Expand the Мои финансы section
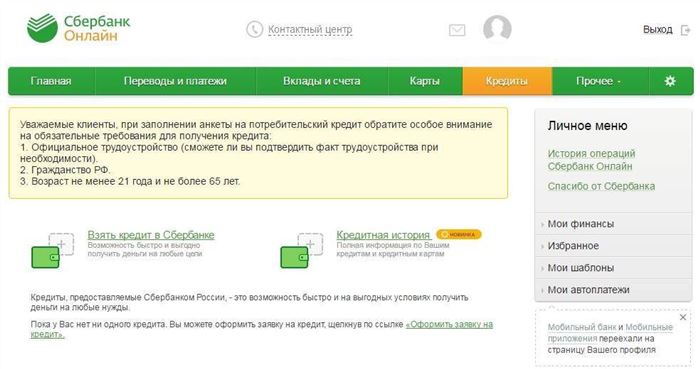The image size is (700, 369). tap(613, 224)
